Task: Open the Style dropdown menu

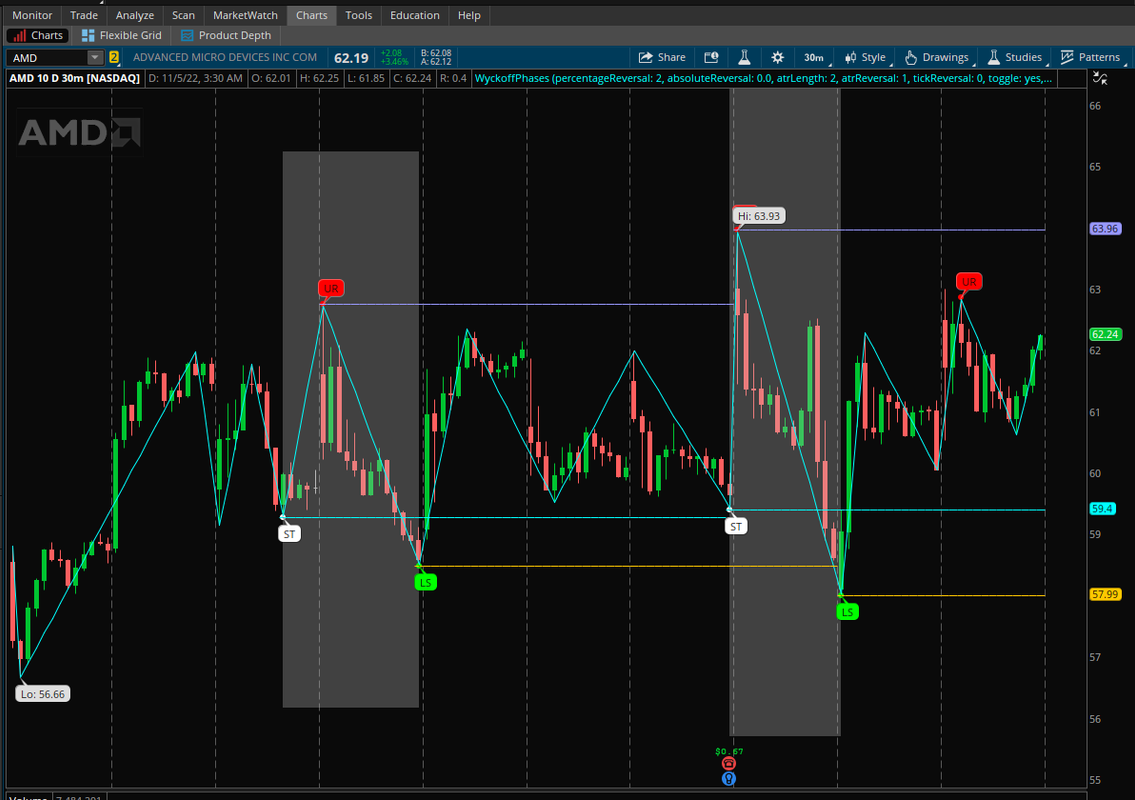Action: click(866, 57)
